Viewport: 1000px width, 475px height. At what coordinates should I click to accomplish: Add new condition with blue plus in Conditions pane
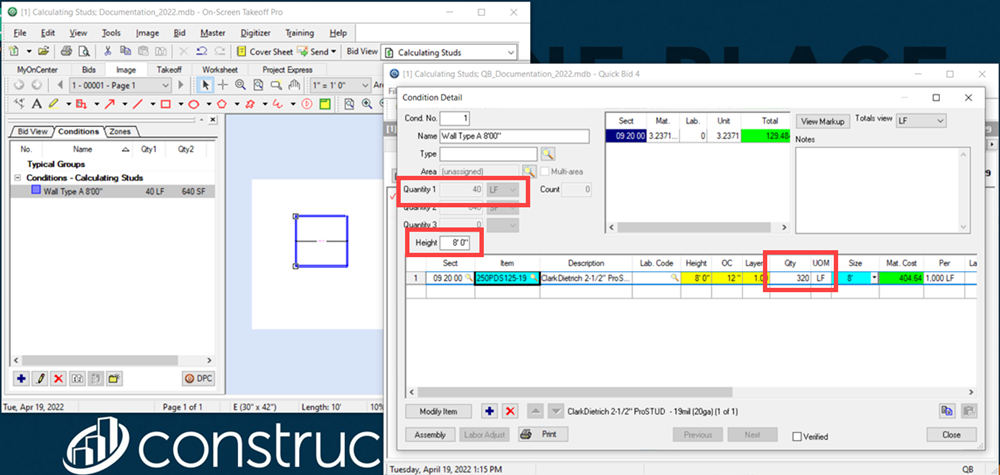tap(21, 378)
